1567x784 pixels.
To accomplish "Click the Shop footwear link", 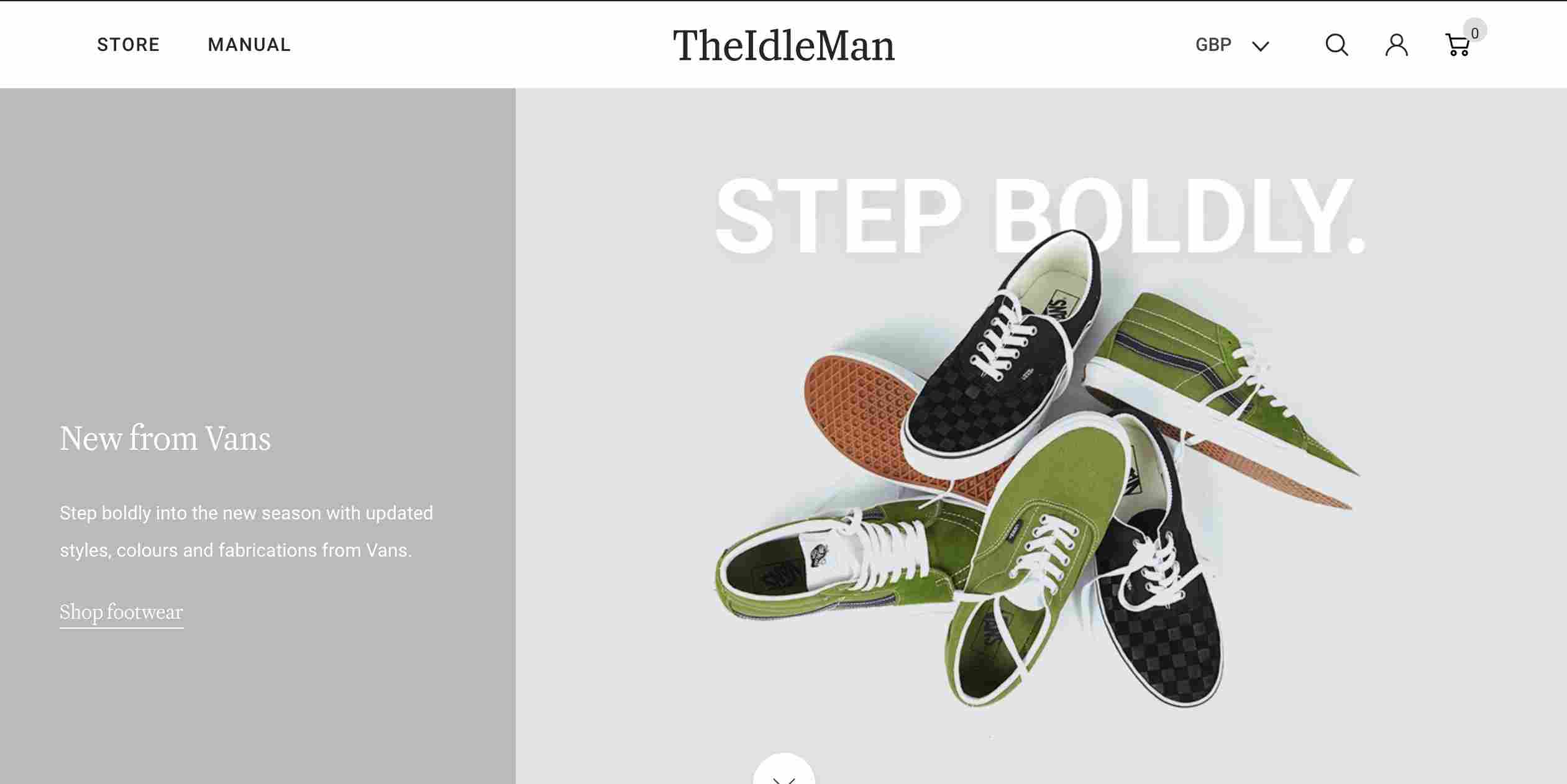I will tap(121, 611).
